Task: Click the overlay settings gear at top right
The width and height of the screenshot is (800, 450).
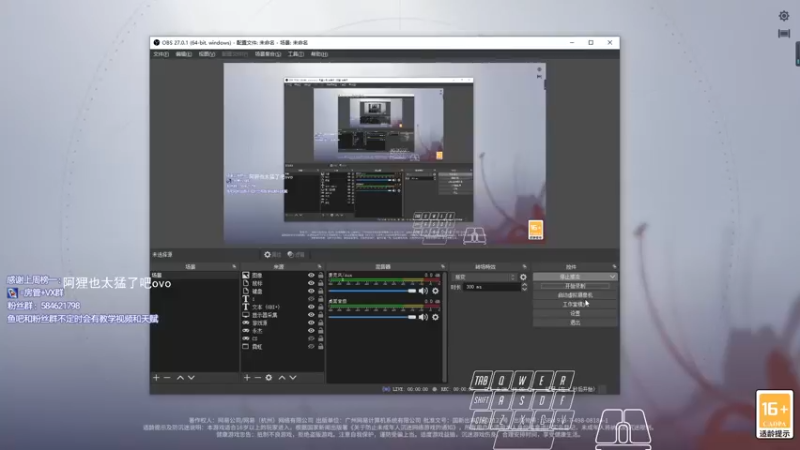Action: (784, 16)
